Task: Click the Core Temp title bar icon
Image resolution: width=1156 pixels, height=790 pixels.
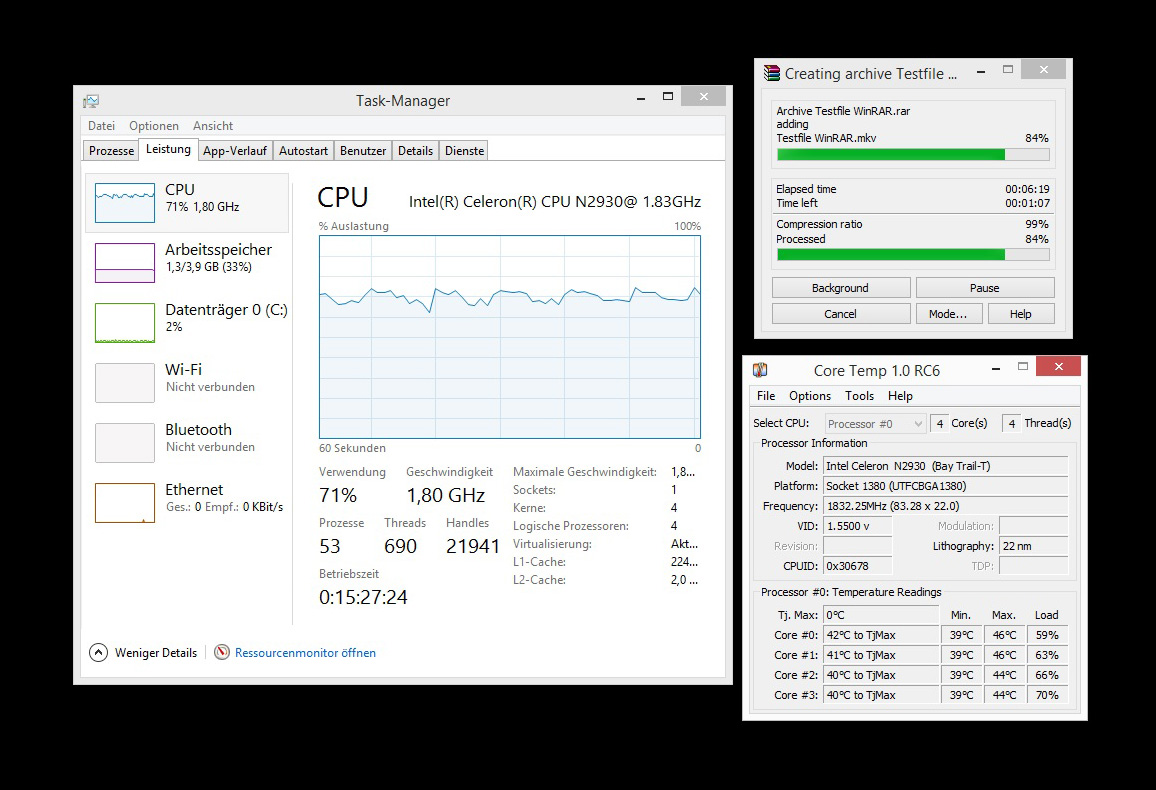Action: coord(759,370)
